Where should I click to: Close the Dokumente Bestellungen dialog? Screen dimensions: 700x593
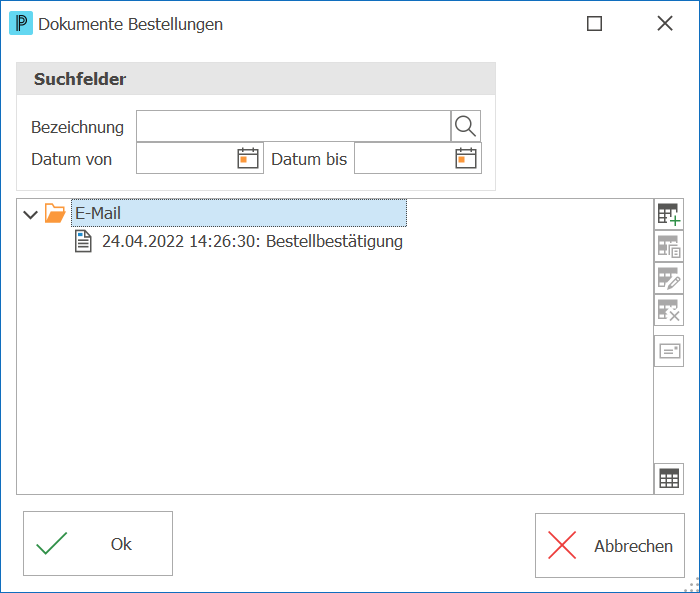click(665, 24)
